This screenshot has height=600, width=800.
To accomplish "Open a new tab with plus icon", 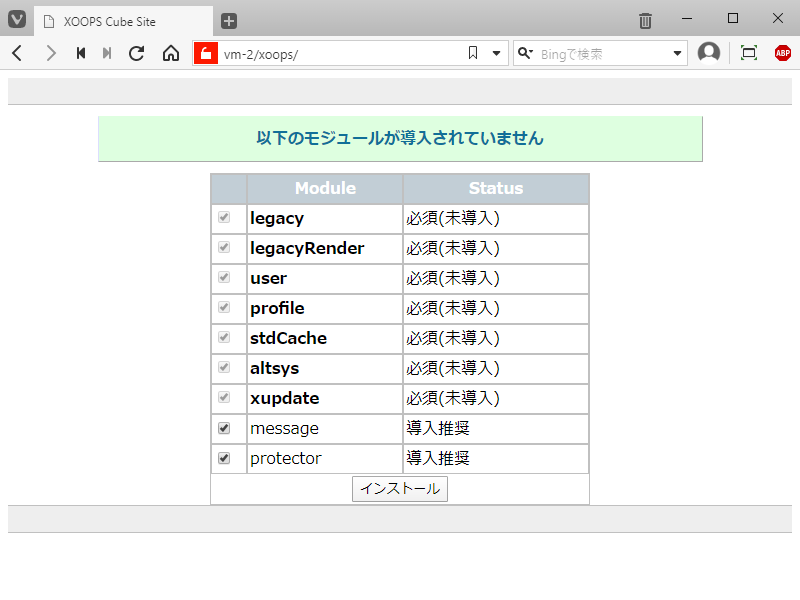I will click(229, 21).
